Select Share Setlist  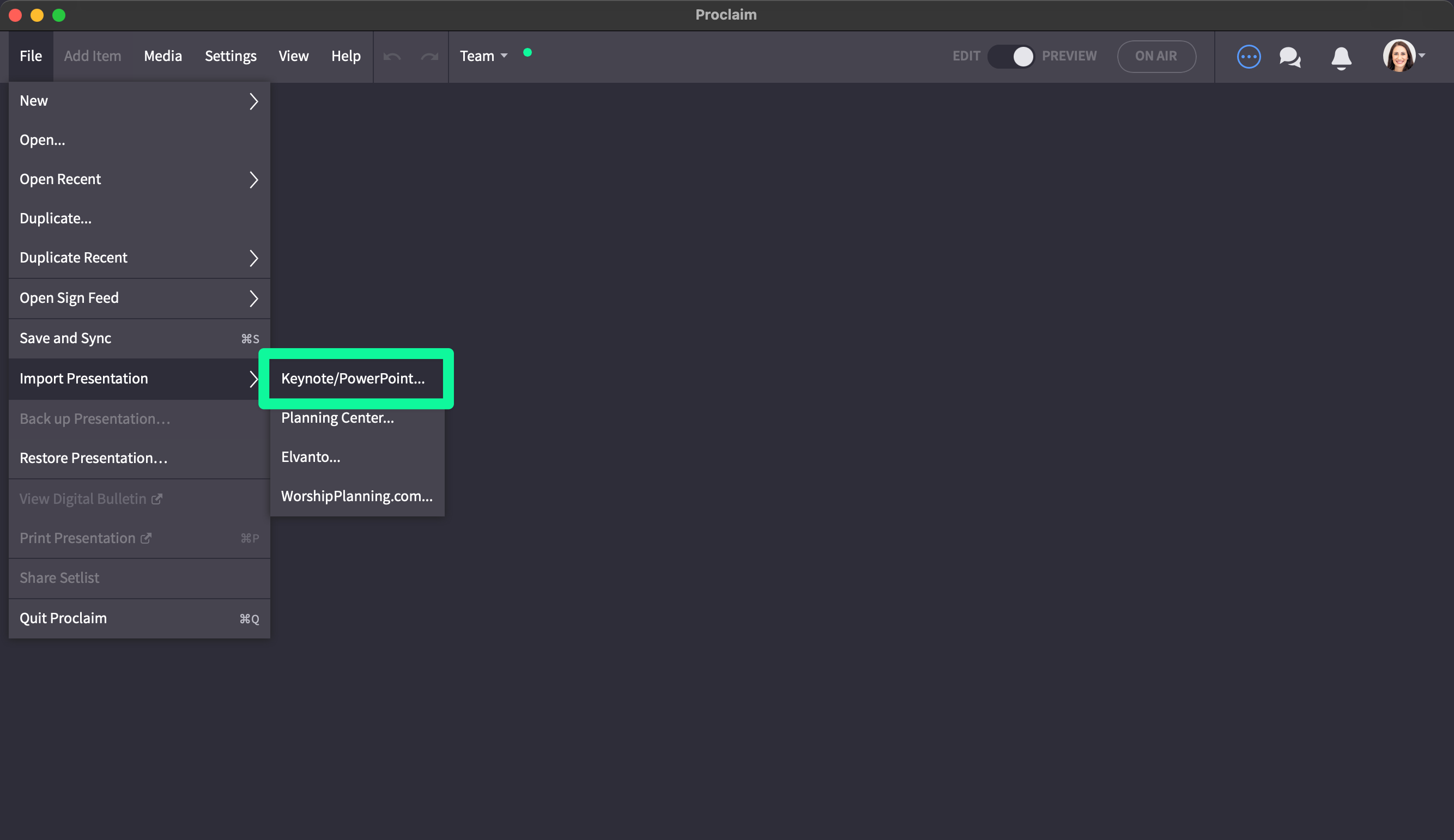click(139, 578)
